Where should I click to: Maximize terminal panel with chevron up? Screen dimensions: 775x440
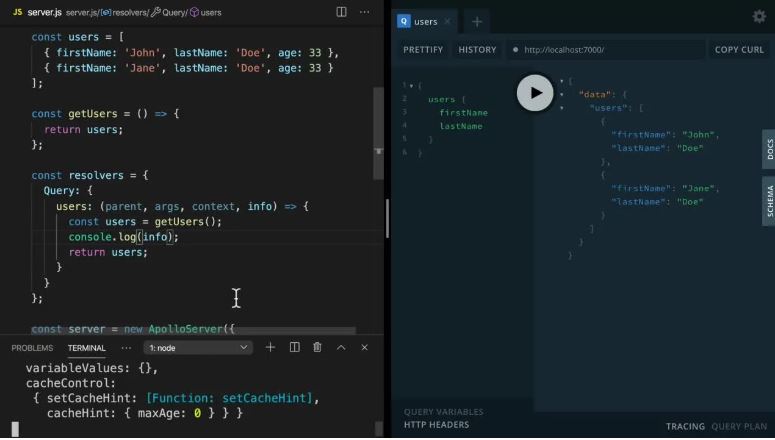tap(341, 348)
